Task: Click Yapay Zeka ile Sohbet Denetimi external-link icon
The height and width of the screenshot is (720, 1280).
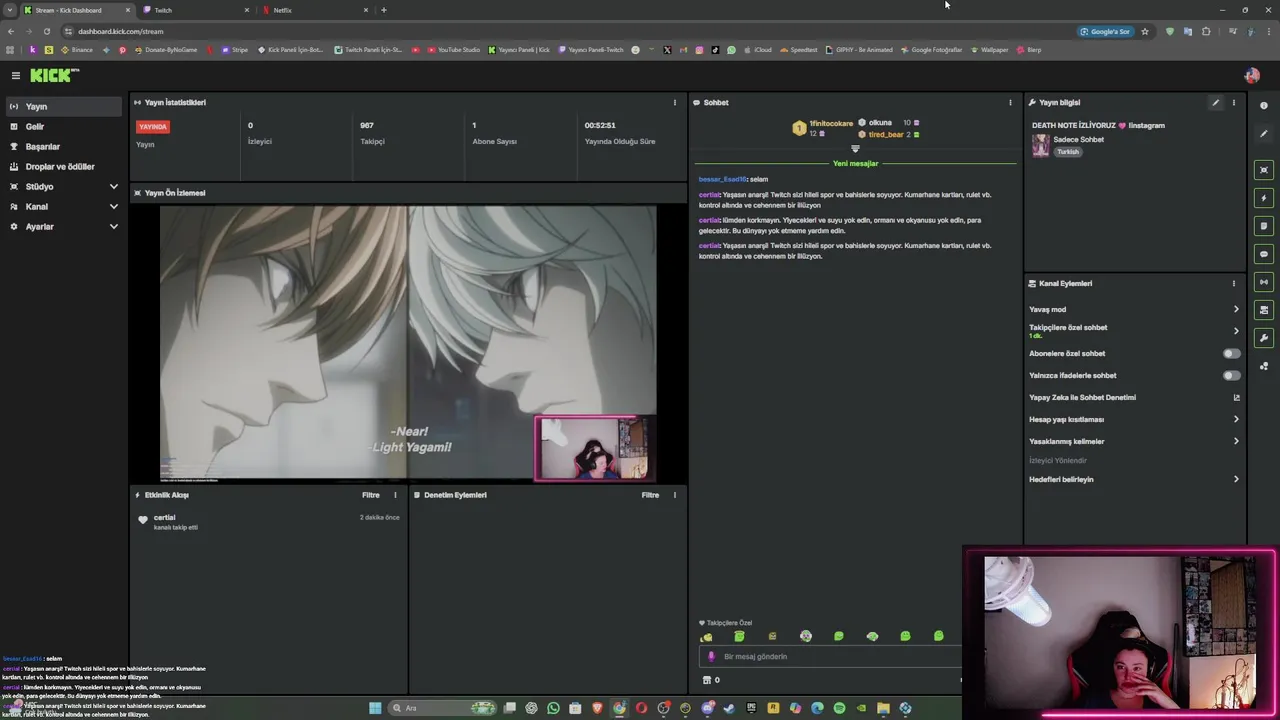Action: click(x=1236, y=397)
